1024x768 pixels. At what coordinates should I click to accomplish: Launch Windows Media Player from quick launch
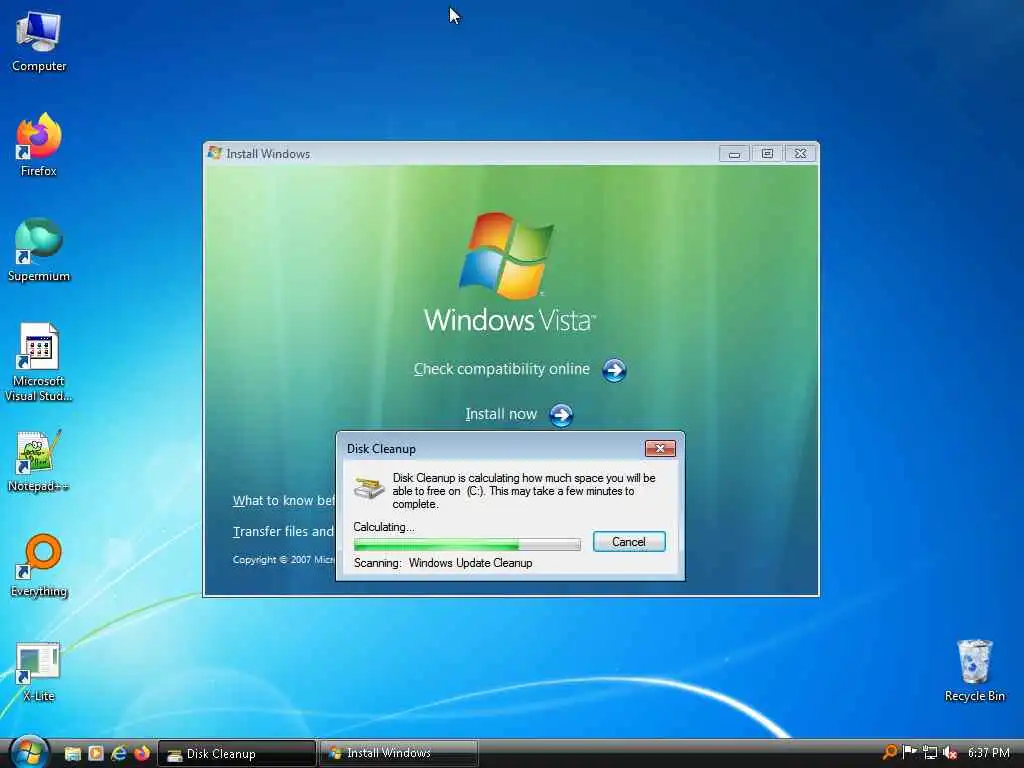96,754
